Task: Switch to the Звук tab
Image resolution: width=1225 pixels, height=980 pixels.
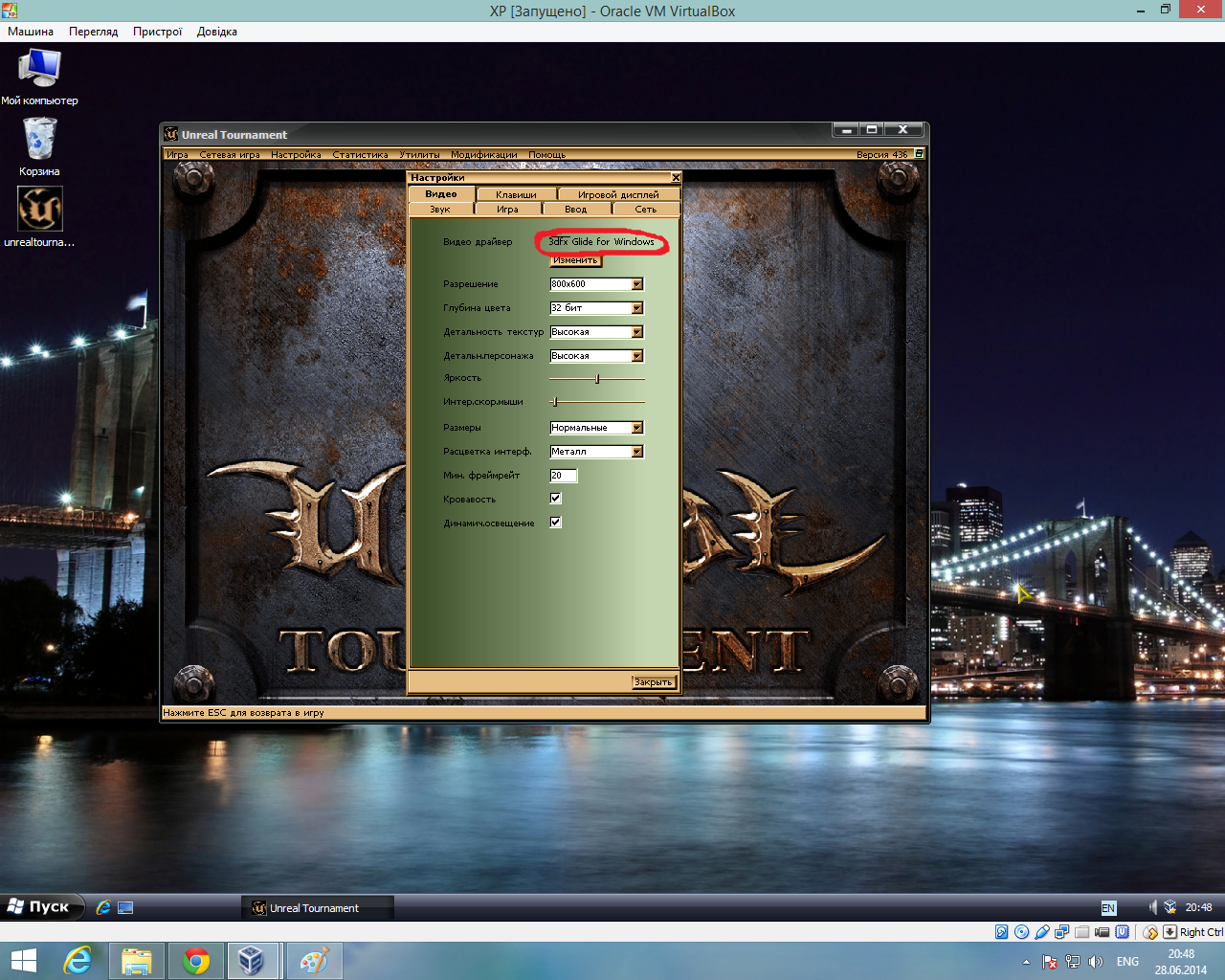Action: 440,209
